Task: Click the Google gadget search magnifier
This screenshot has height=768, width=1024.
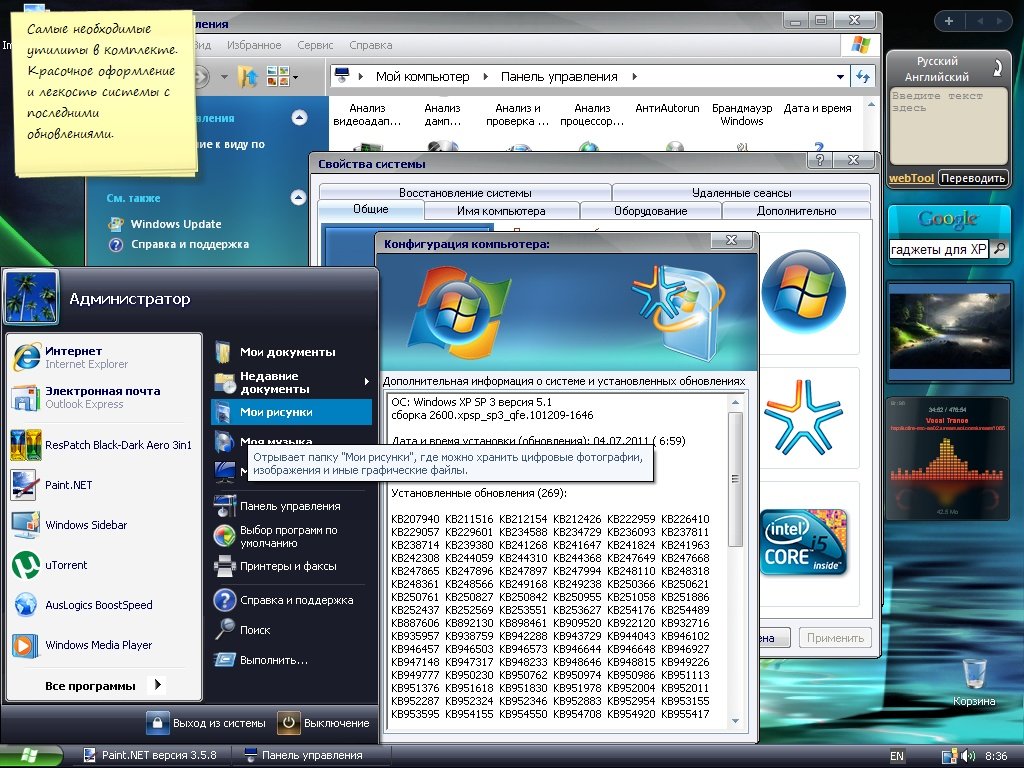Action: (x=999, y=249)
